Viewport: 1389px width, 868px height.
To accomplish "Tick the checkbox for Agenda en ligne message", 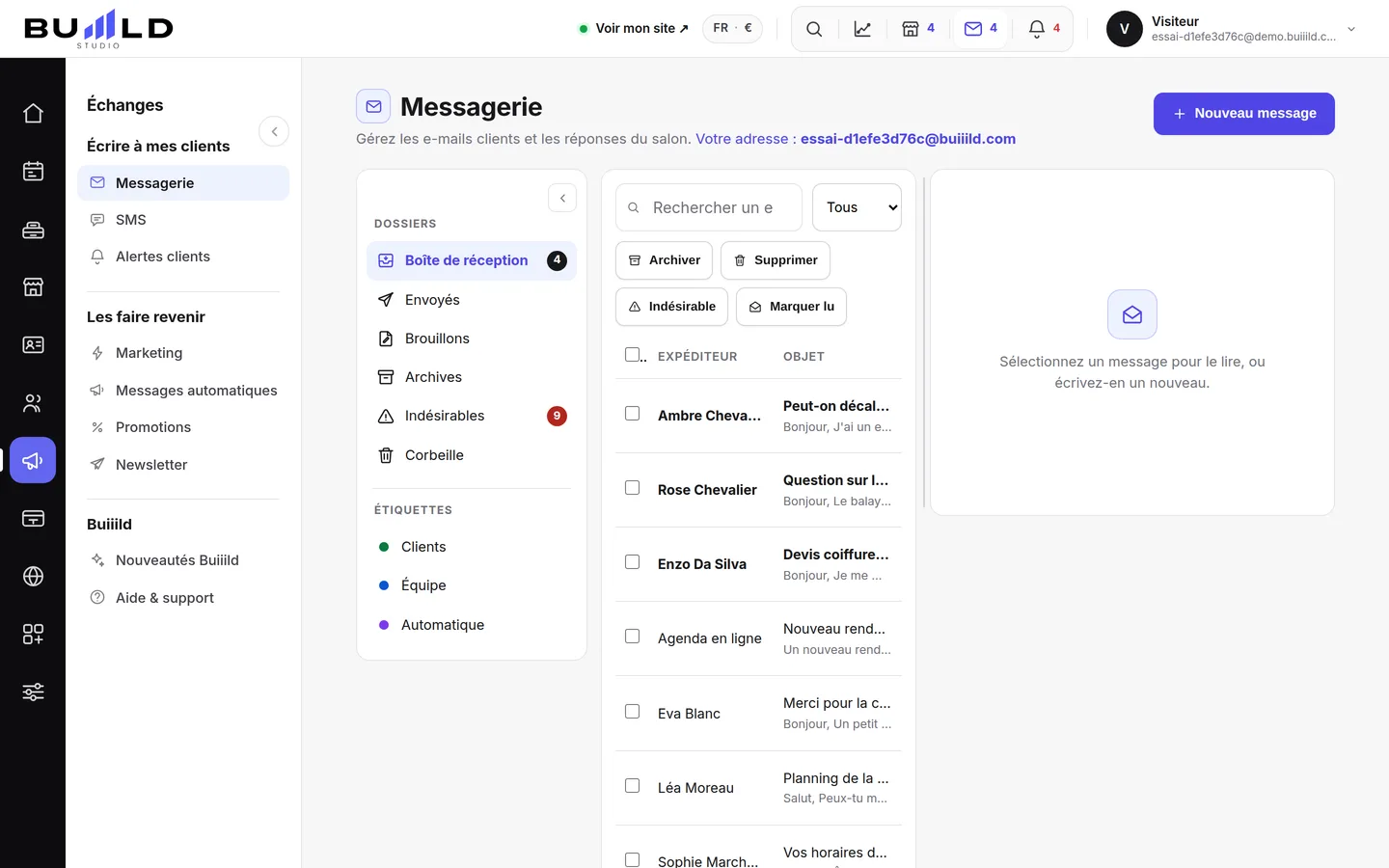I will pyautogui.click(x=632, y=637).
